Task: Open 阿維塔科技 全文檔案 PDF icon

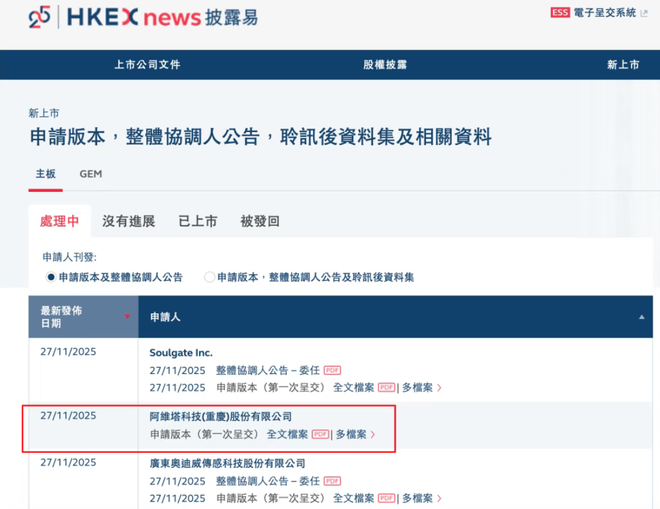Action: point(320,434)
